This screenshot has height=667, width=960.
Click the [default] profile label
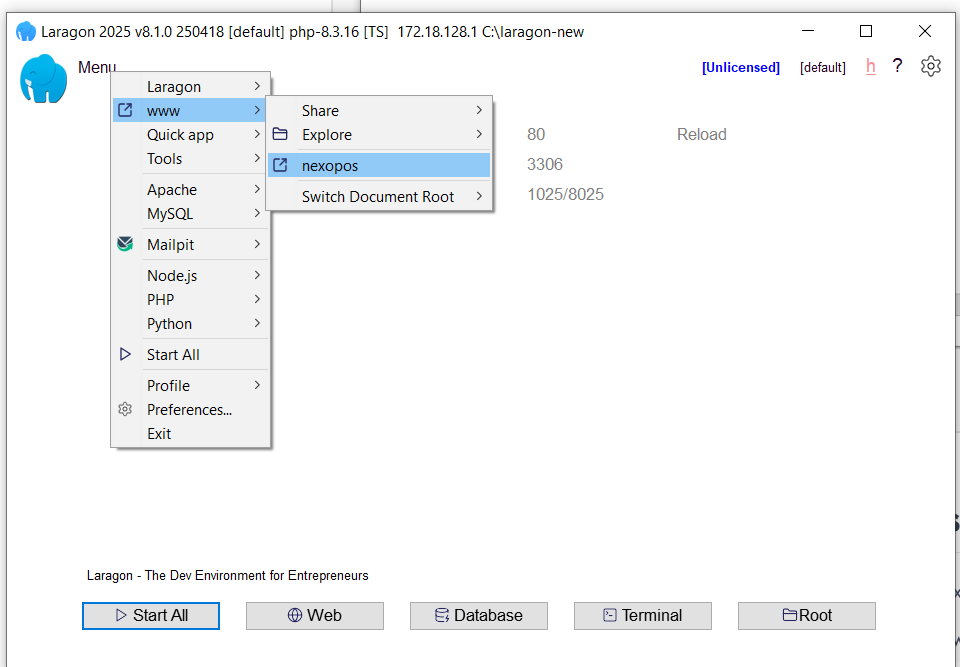click(x=823, y=67)
